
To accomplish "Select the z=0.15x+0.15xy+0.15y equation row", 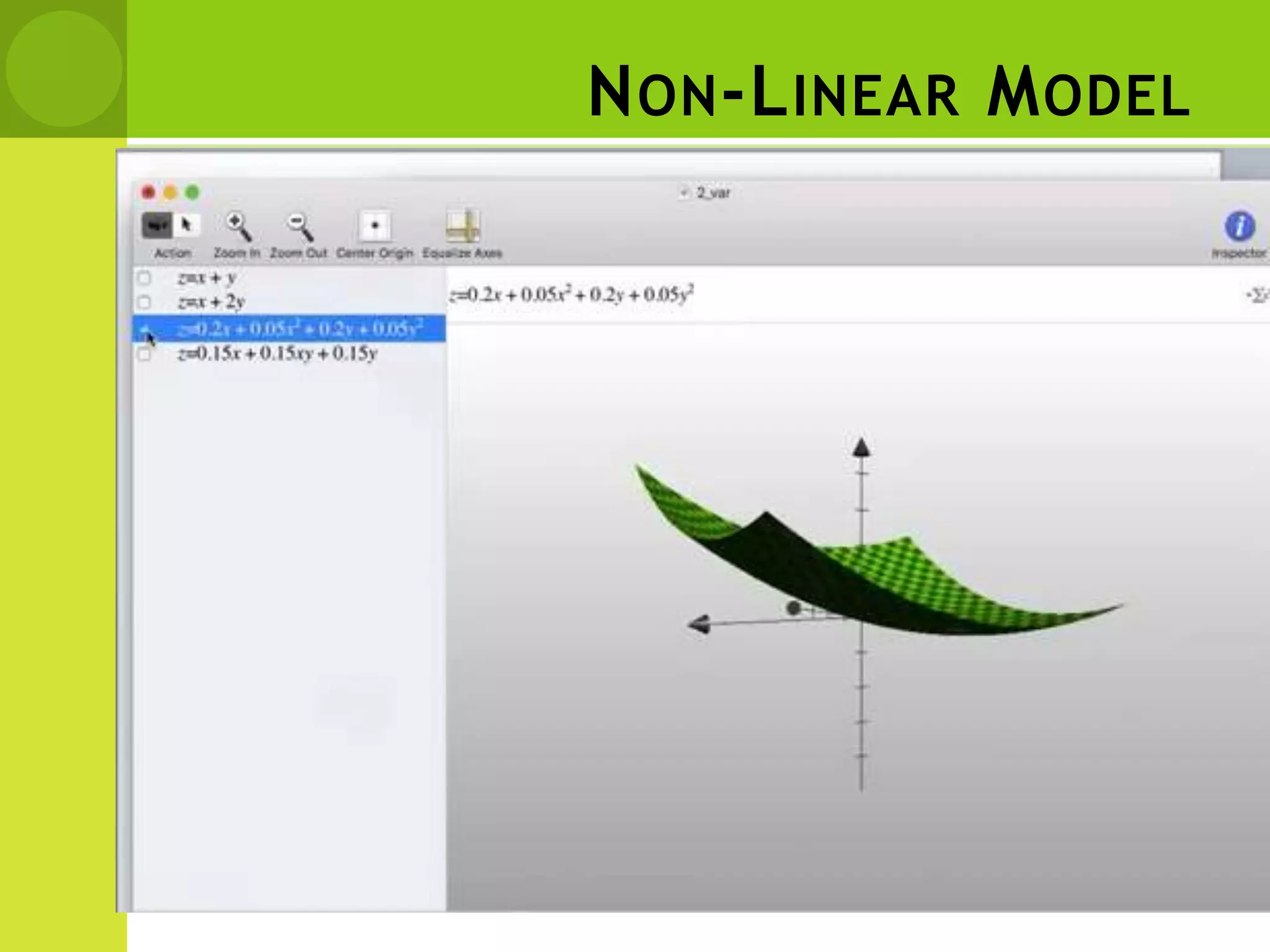I will click(290, 354).
